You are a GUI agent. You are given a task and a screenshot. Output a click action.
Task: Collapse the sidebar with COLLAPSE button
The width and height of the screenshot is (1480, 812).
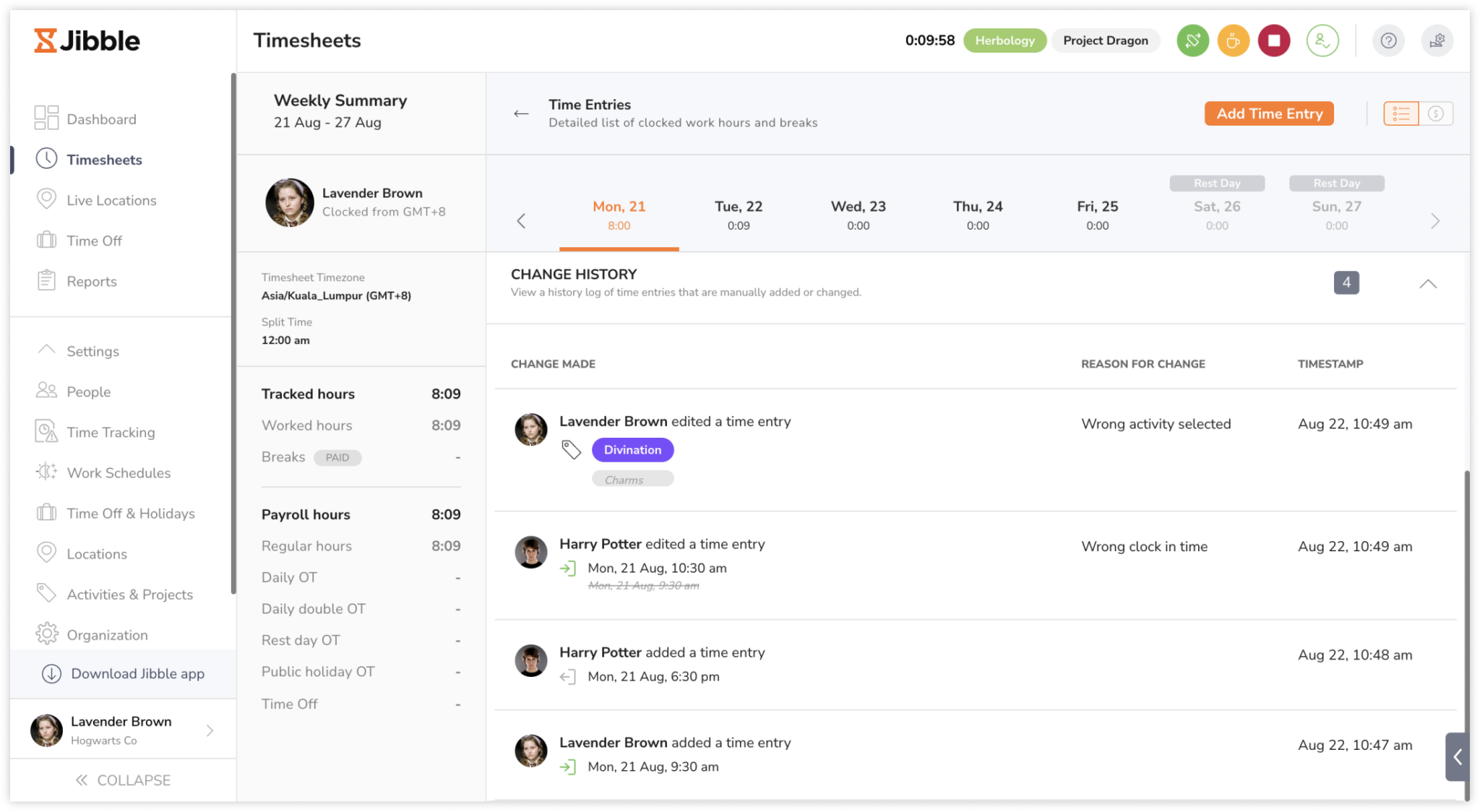pyautogui.click(x=123, y=780)
